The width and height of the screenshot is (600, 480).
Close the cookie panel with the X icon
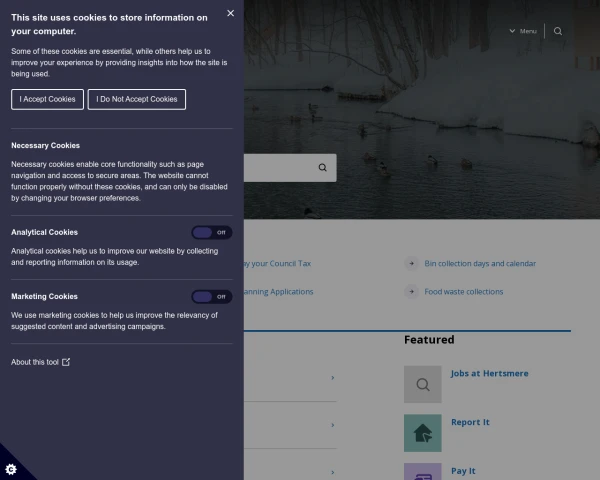click(x=230, y=13)
